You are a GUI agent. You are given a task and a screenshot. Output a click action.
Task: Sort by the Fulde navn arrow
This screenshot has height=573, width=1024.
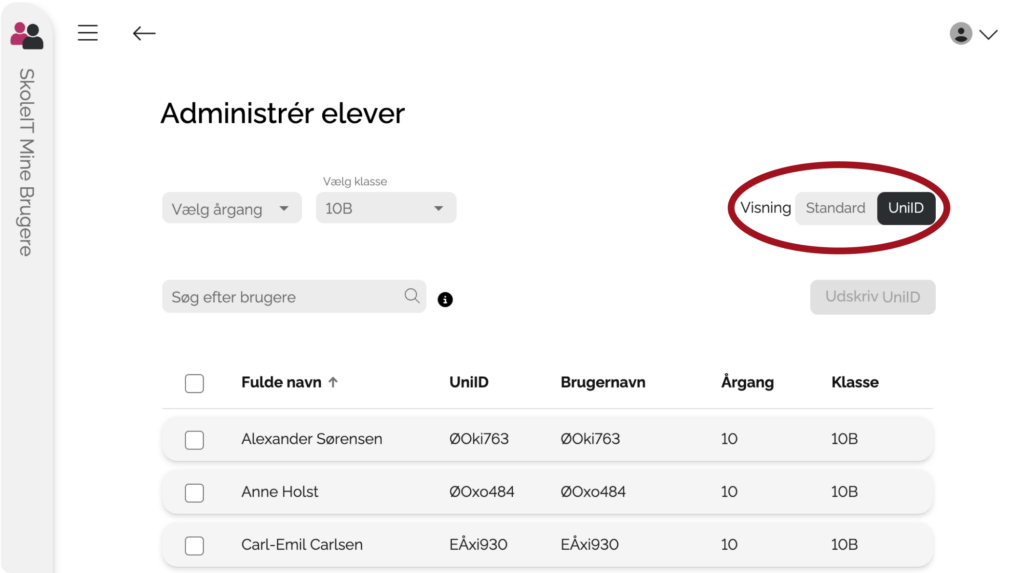pos(334,382)
